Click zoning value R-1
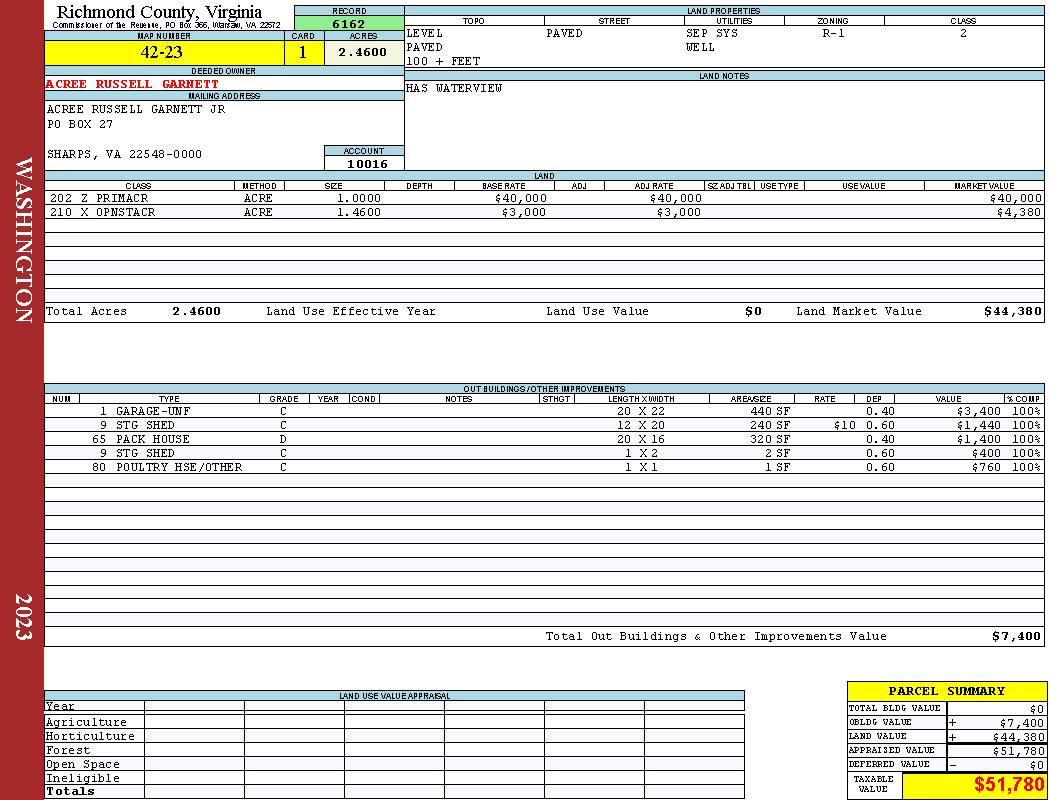Viewport: 1050px width, 800px height. coord(834,33)
